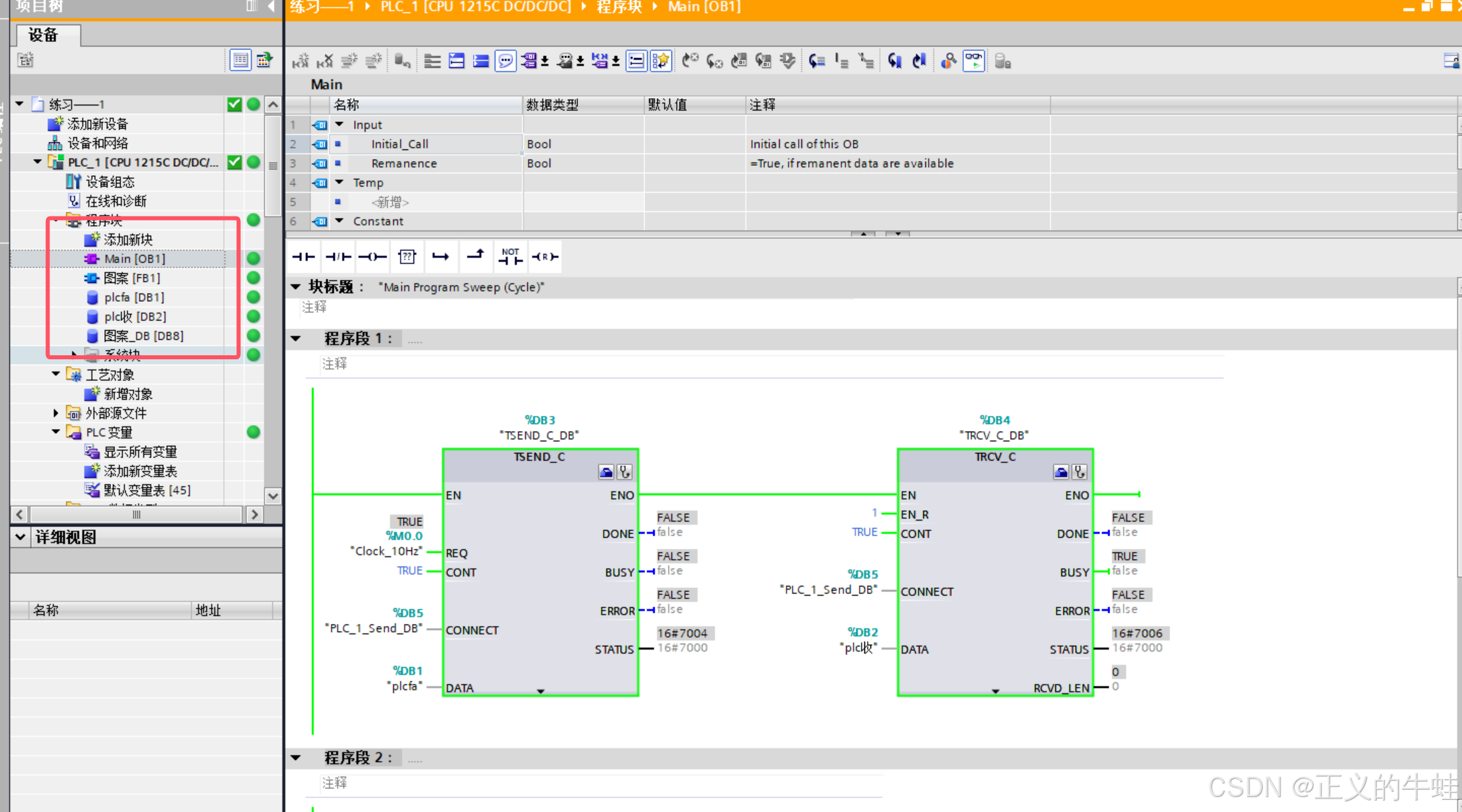Viewport: 1462px width, 812px height.
Task: Open 图案 [FB1] block in tree
Action: pos(131,278)
